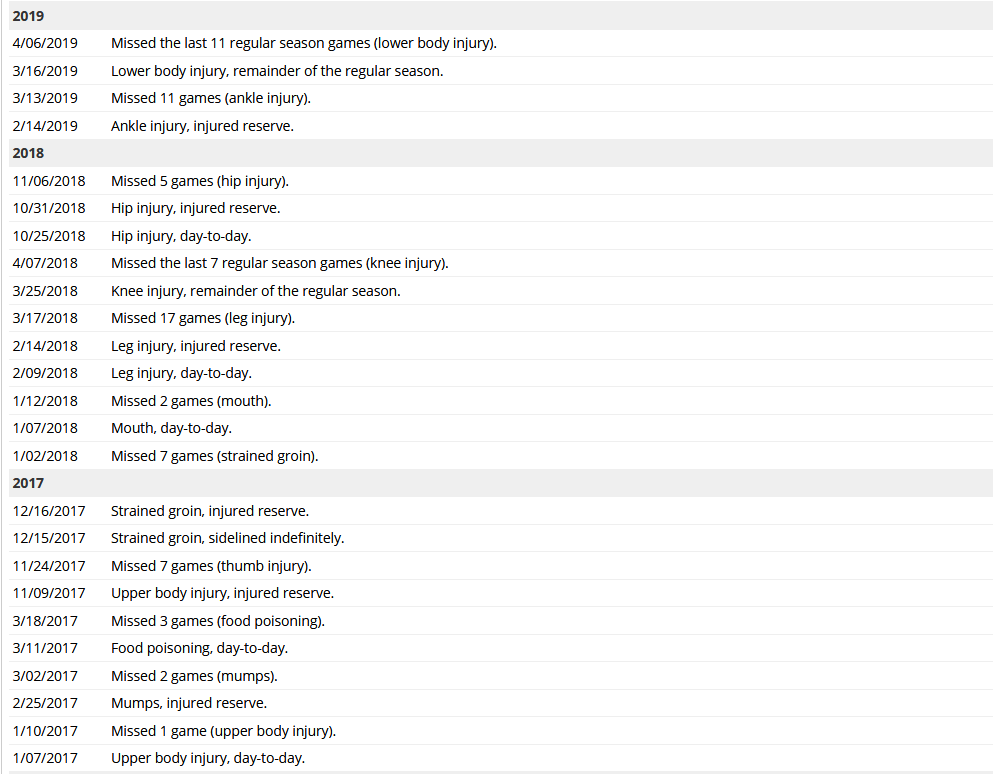This screenshot has height=774, width=997.
Task: Select the 1/02/2018 date
Action: click(x=45, y=456)
